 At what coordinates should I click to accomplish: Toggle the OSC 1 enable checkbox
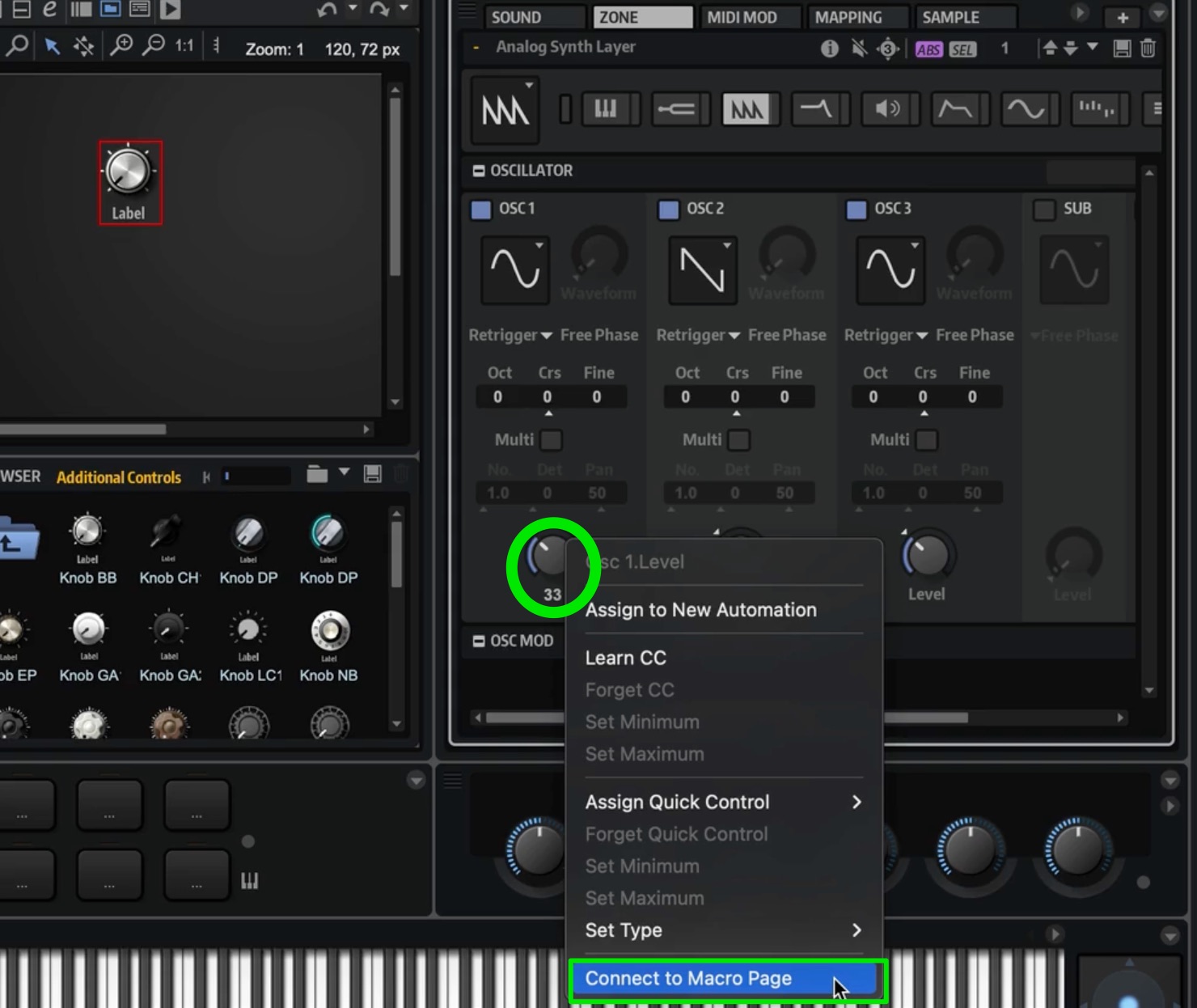(x=480, y=210)
